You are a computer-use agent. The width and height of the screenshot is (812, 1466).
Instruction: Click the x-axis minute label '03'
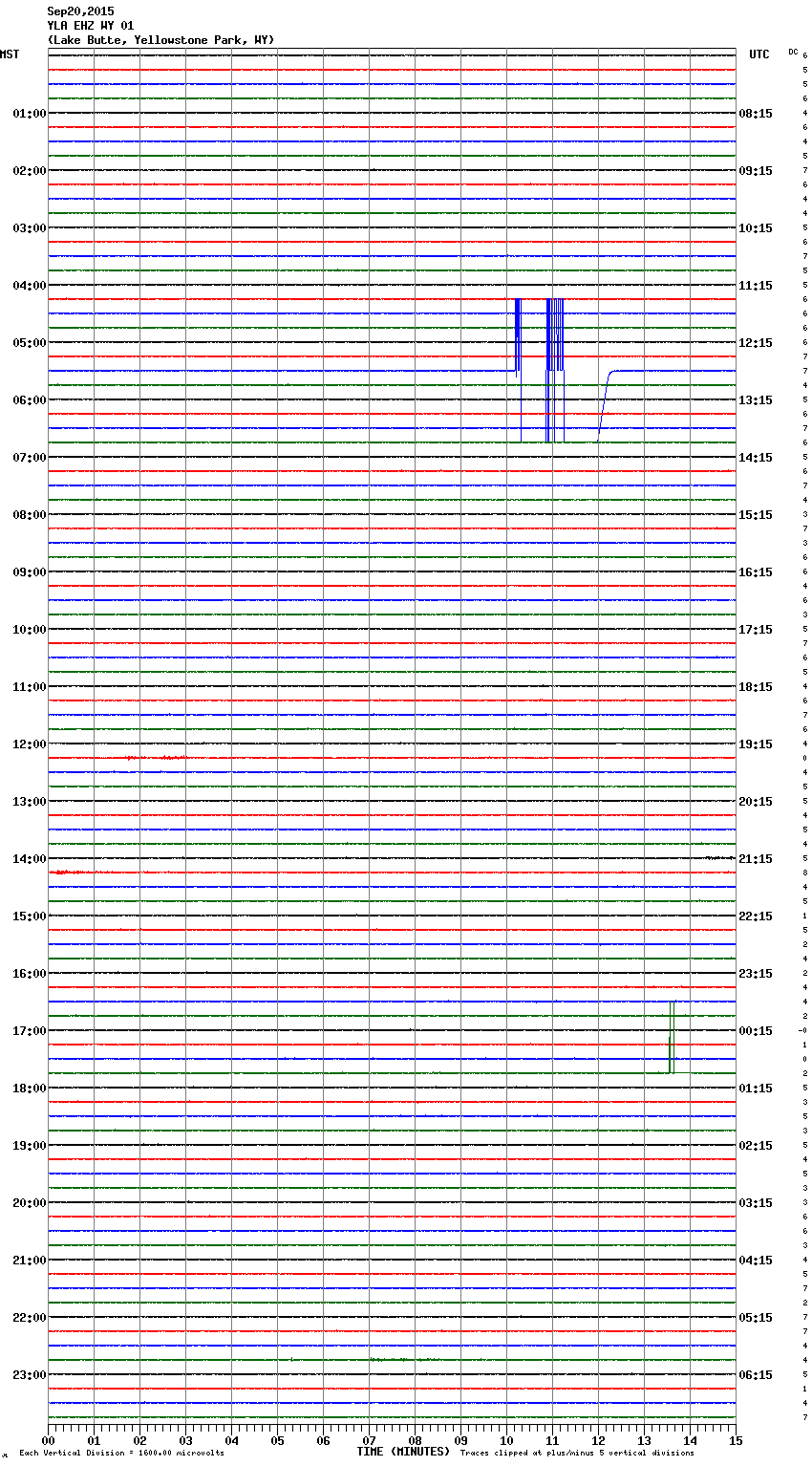tap(185, 1440)
